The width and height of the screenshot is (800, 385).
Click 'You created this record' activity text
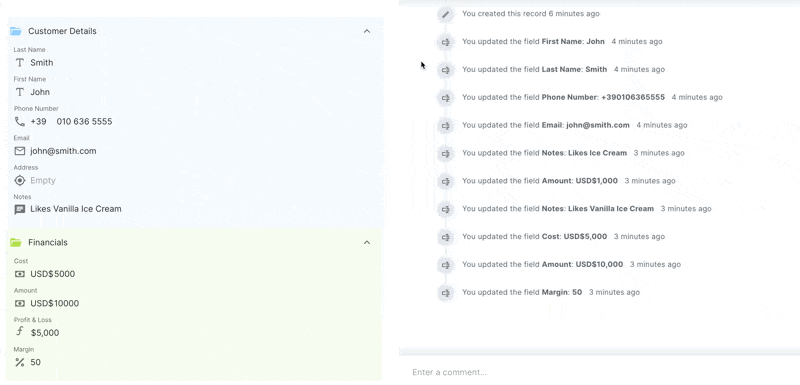tap(504, 14)
